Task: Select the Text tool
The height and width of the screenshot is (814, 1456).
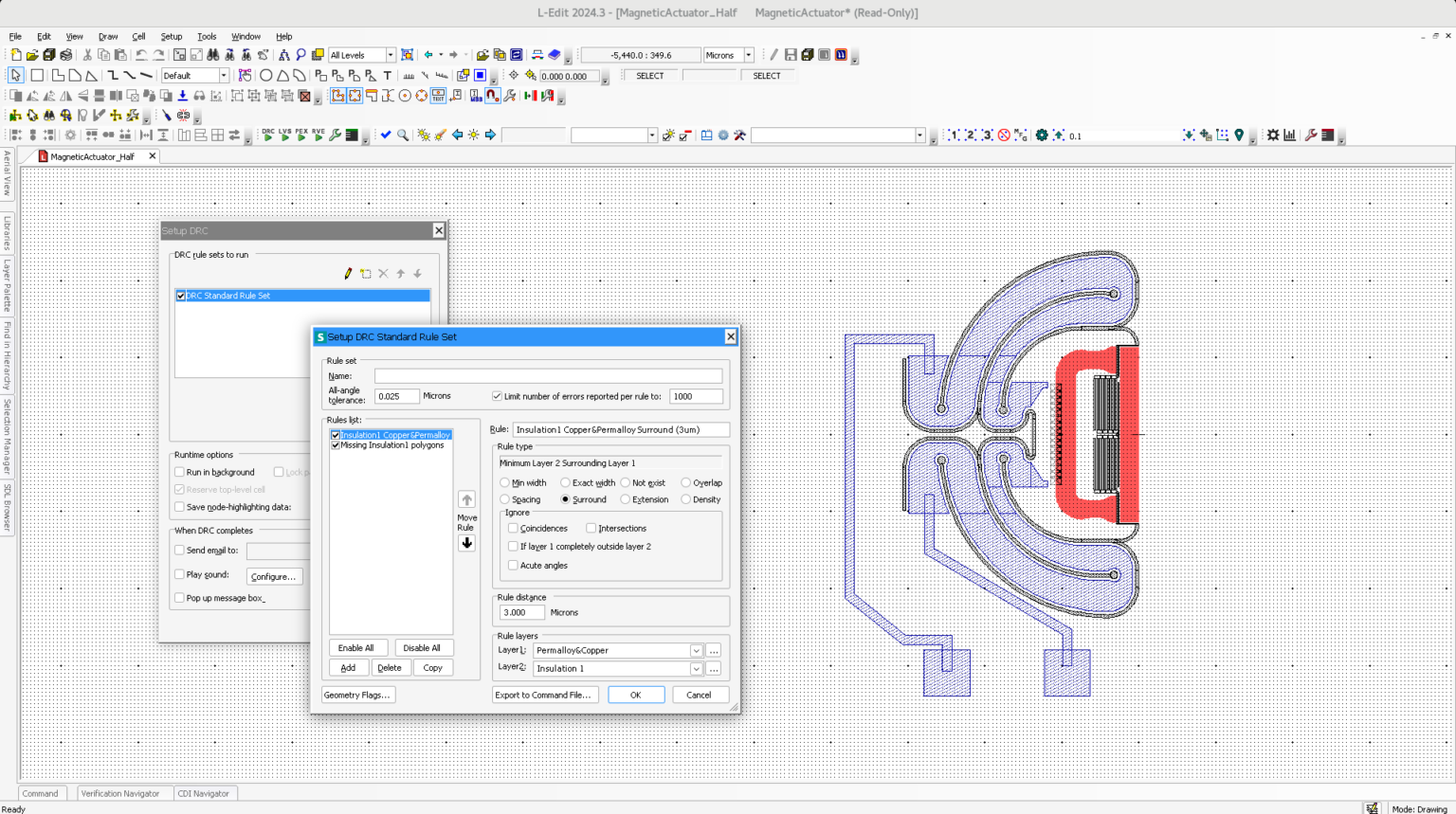Action: coord(388,76)
